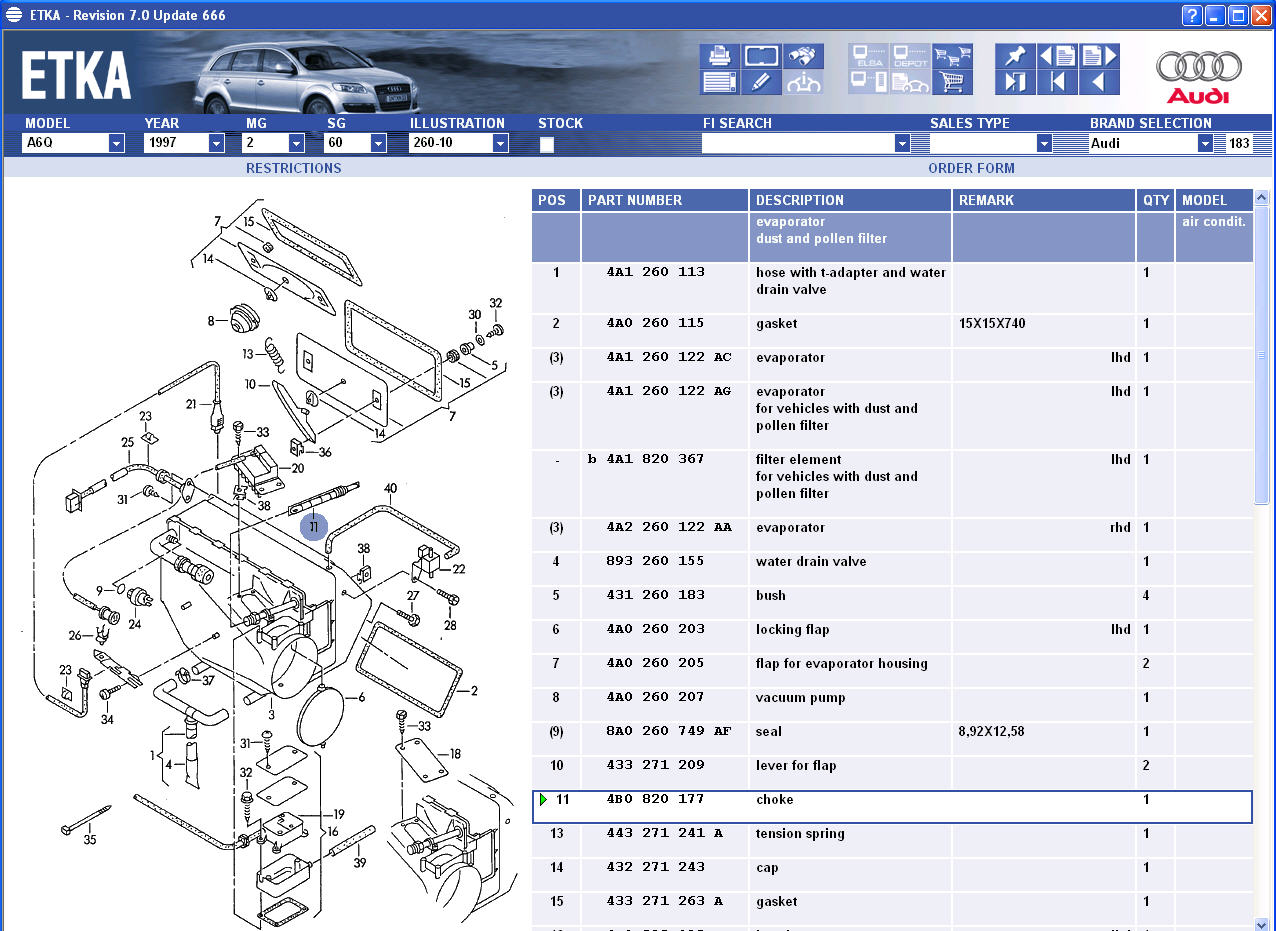Click the pushpin icon

(1015, 56)
